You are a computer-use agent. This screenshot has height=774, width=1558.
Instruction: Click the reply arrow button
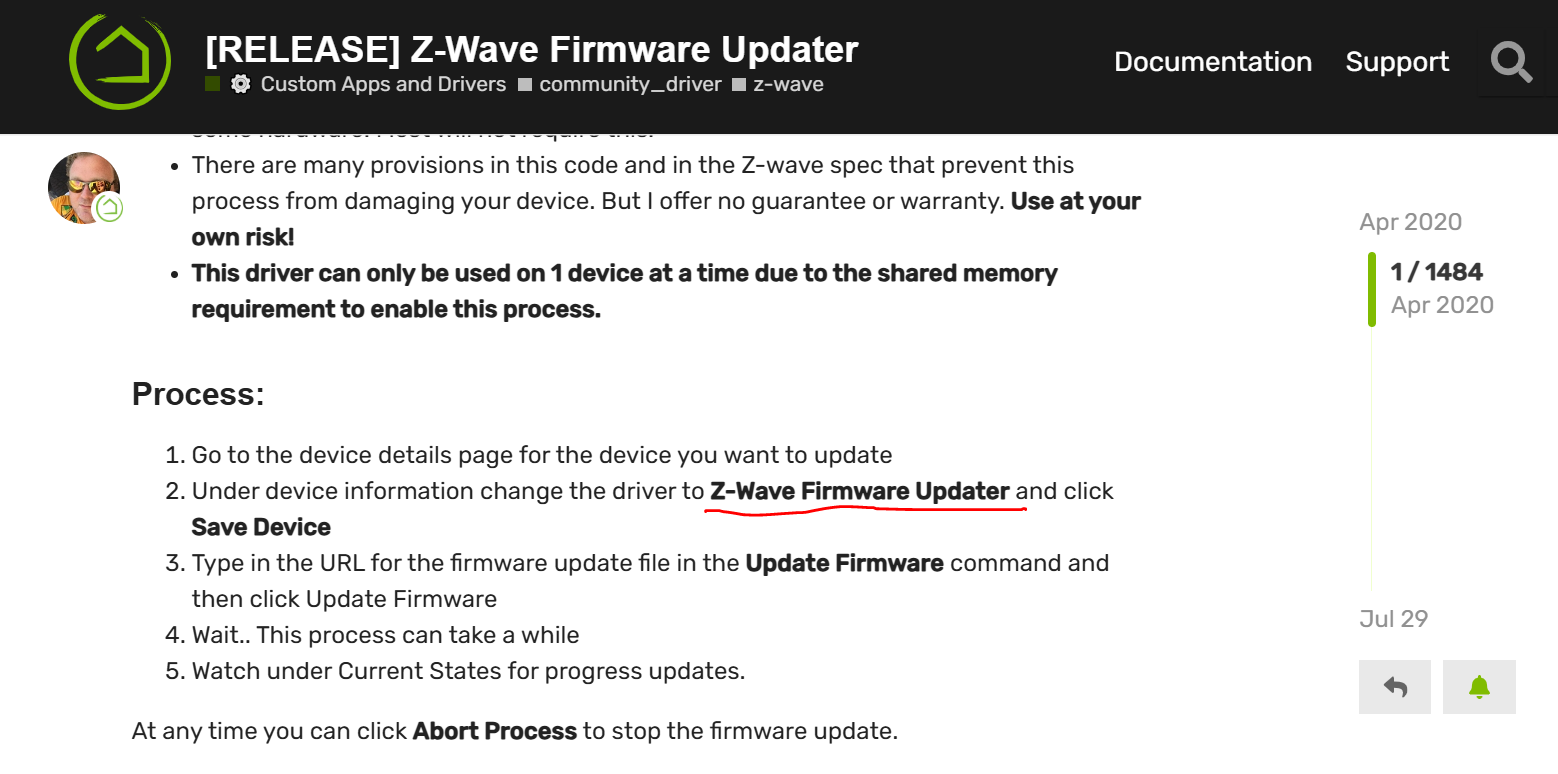click(1395, 687)
